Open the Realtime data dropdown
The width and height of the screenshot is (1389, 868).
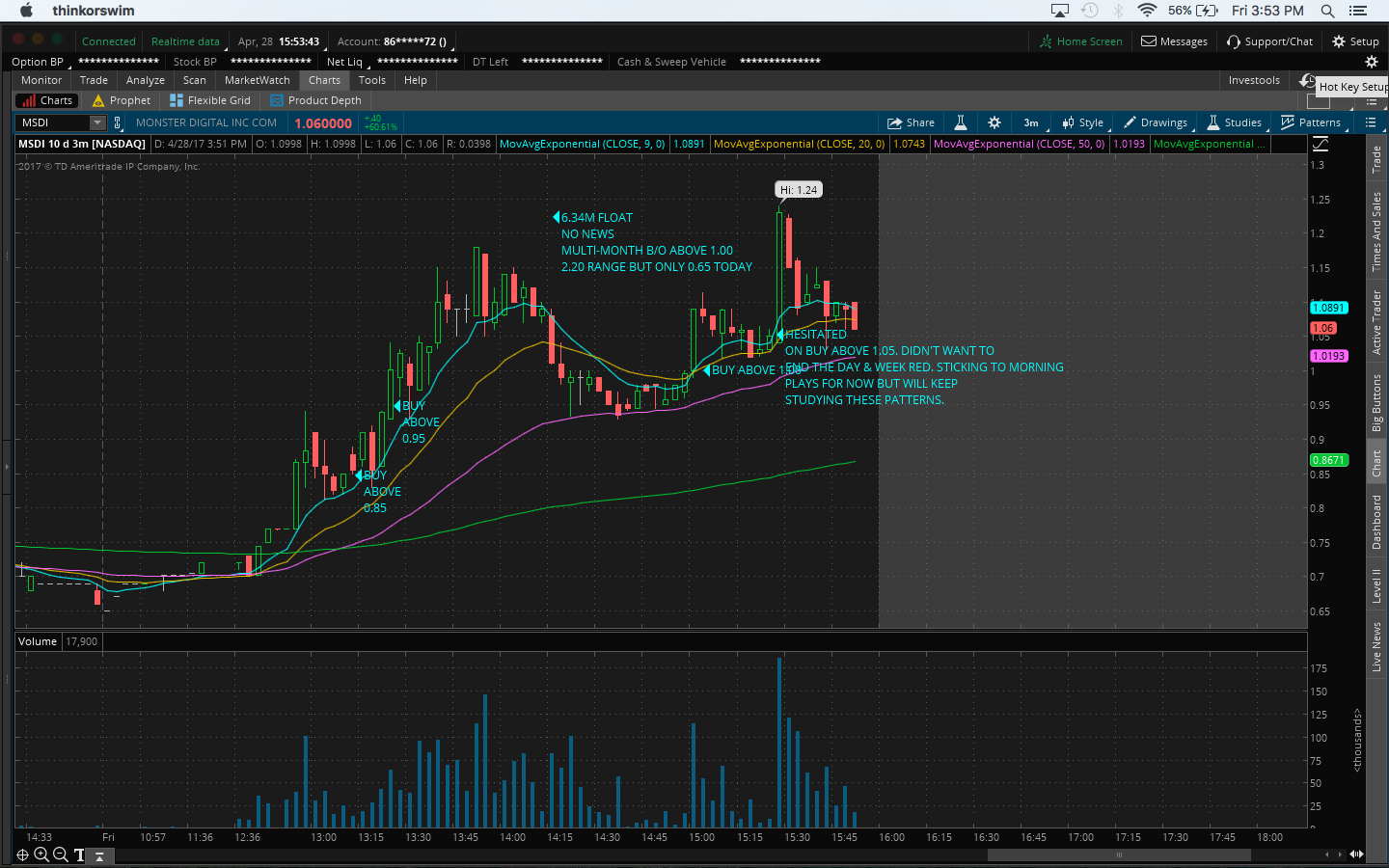[187, 41]
